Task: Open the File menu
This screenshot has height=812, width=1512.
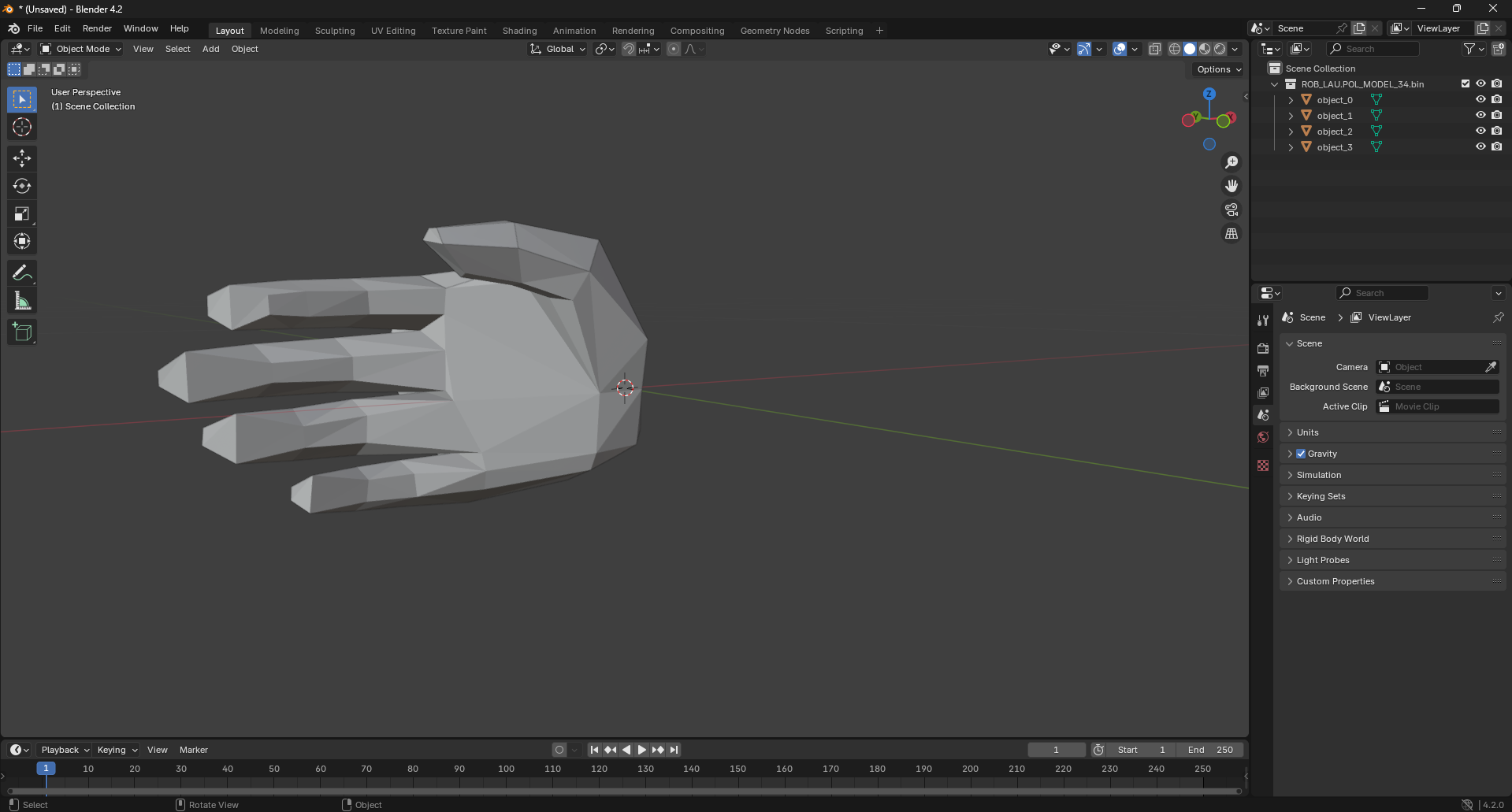Action: tap(35, 28)
